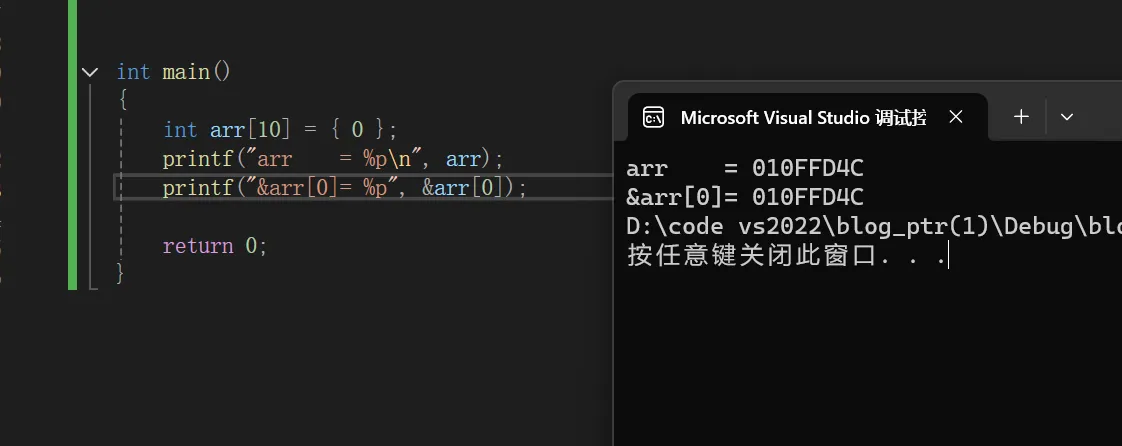Click the &arr[0]= output line in console
The width and height of the screenshot is (1122, 446).
(x=745, y=197)
